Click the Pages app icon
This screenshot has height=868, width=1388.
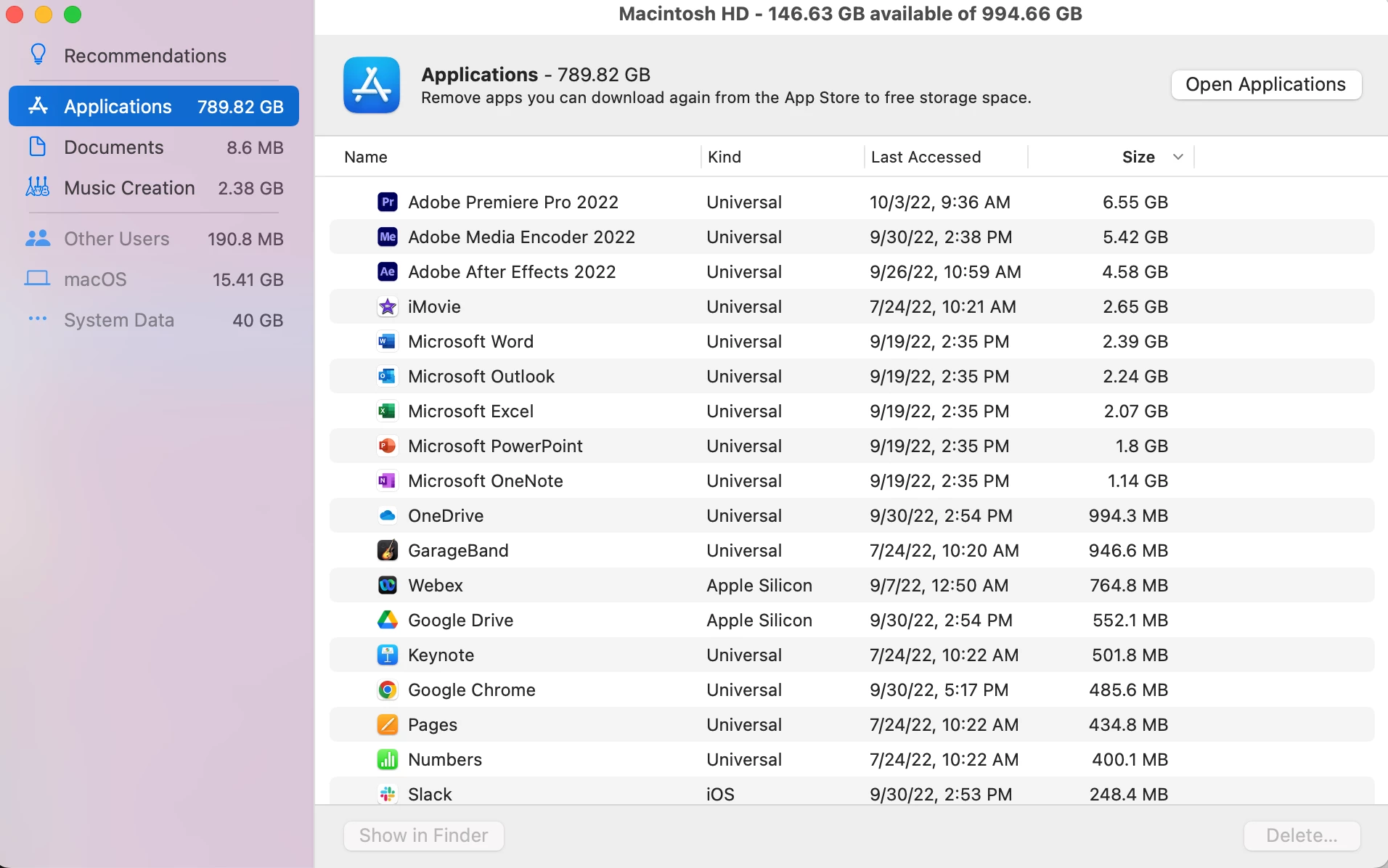coord(388,724)
